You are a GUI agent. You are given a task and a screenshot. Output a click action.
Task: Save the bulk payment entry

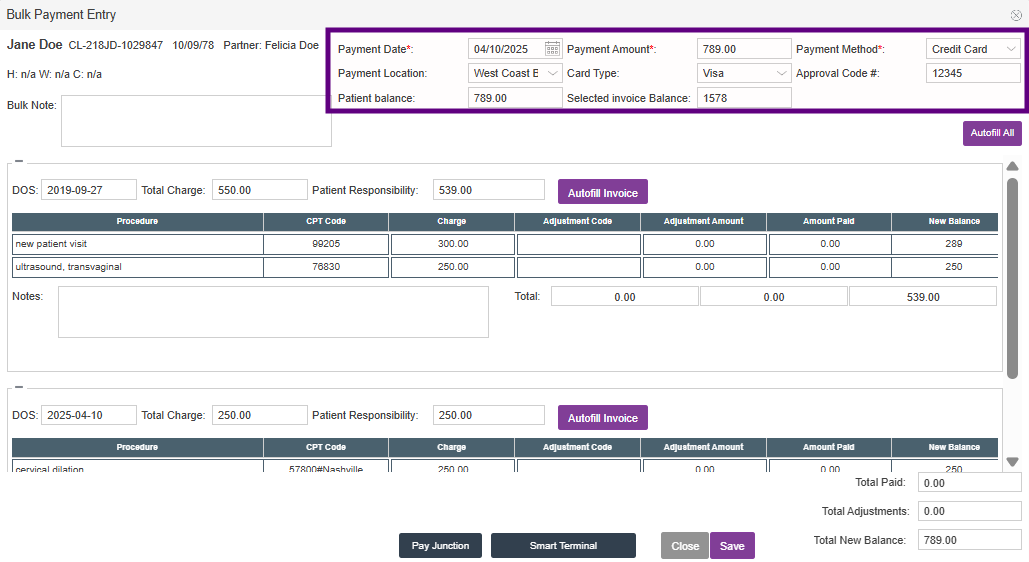(732, 546)
